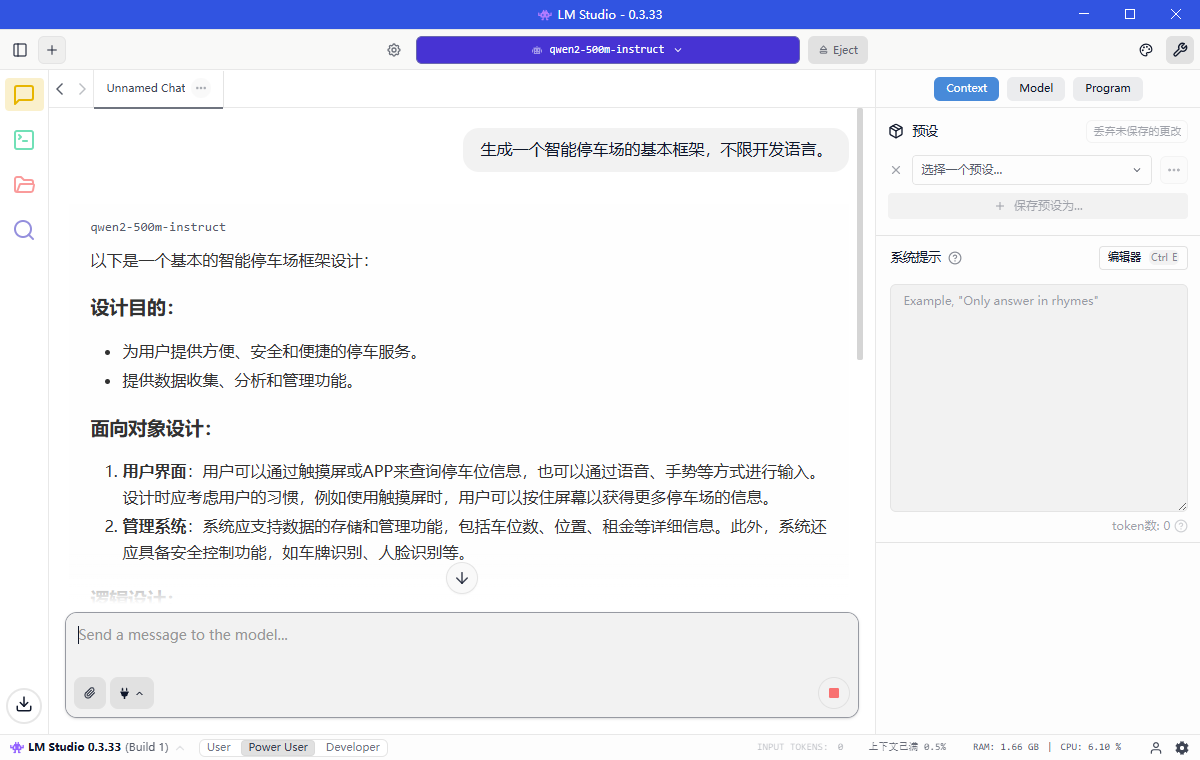This screenshot has height=760, width=1200.
Task: Attach a file with the paperclip icon
Action: pyautogui.click(x=89, y=693)
